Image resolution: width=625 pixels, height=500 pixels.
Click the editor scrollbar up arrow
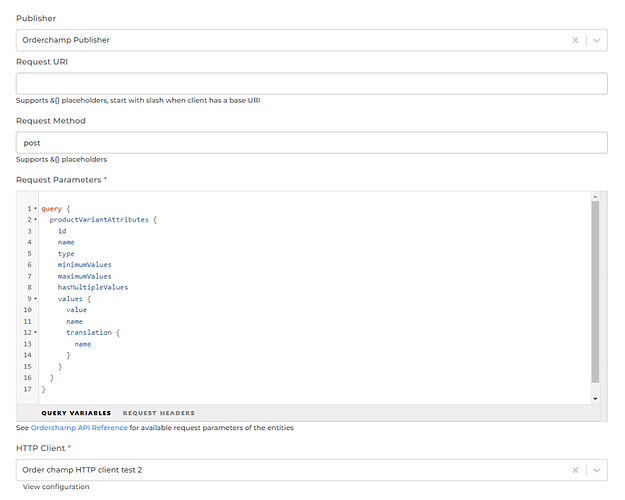point(595,197)
